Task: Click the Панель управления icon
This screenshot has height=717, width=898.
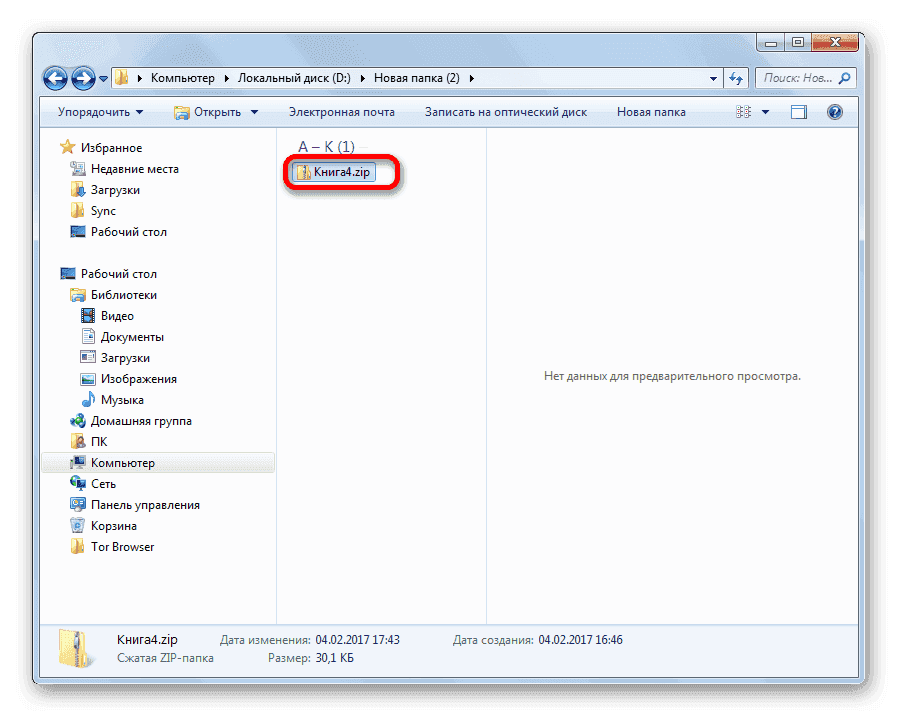Action: point(77,505)
